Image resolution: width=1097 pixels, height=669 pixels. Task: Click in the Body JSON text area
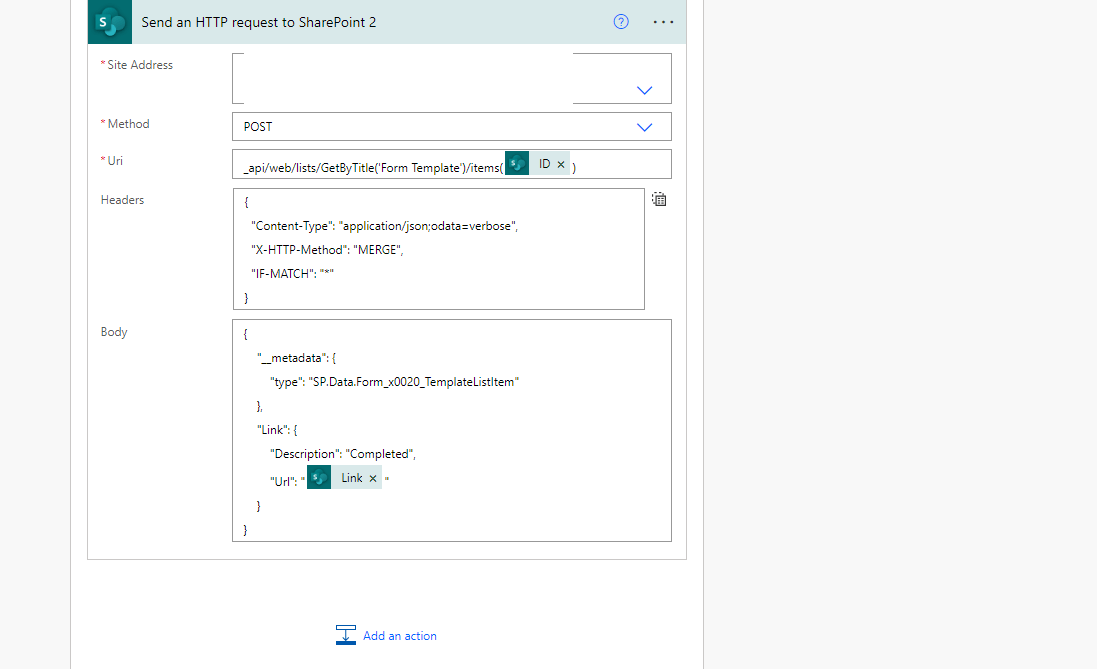click(452, 430)
